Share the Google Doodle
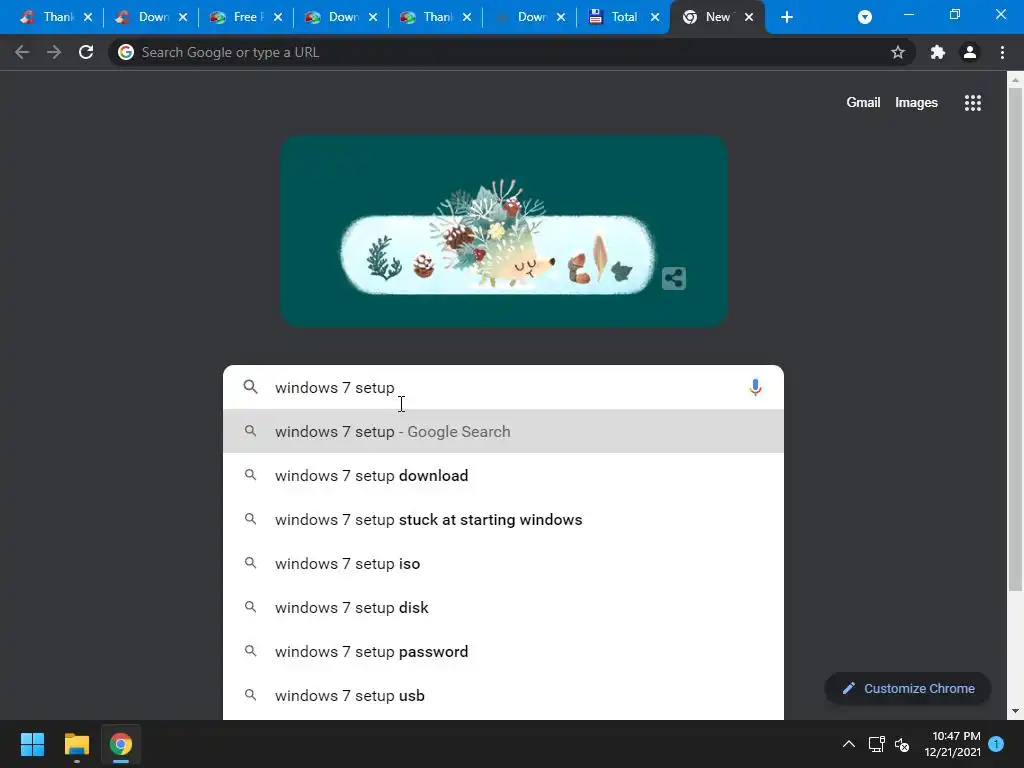Screen dimensions: 1024x768 673,278
